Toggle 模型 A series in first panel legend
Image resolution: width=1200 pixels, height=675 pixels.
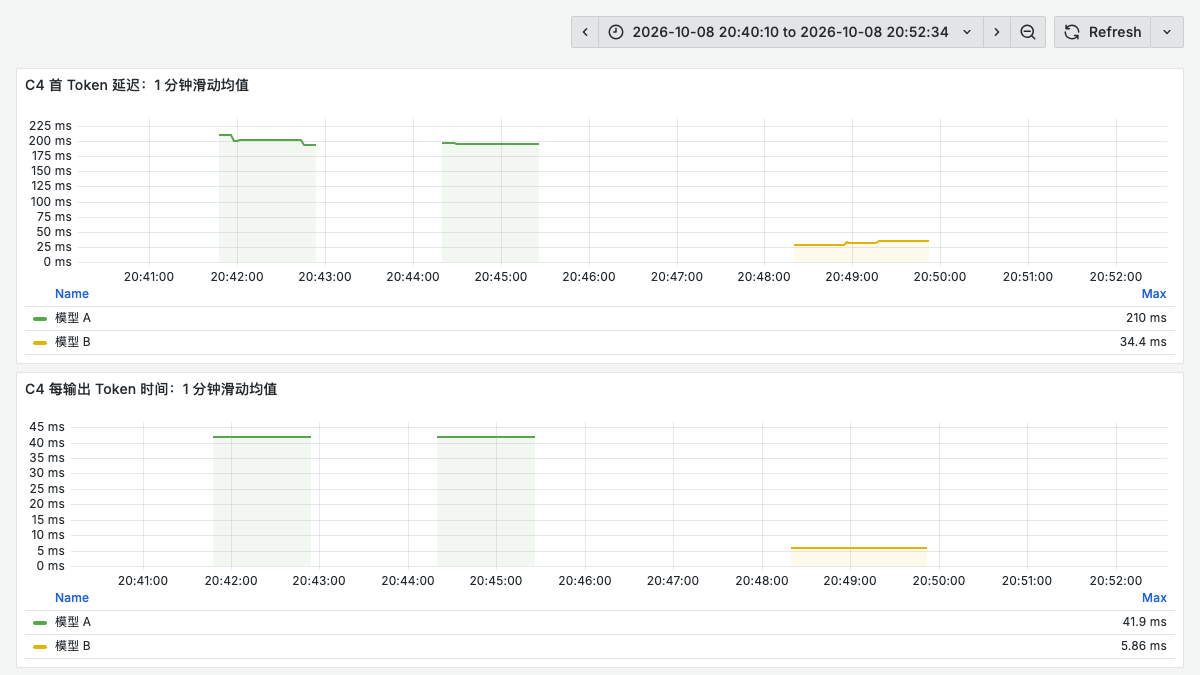pos(73,318)
